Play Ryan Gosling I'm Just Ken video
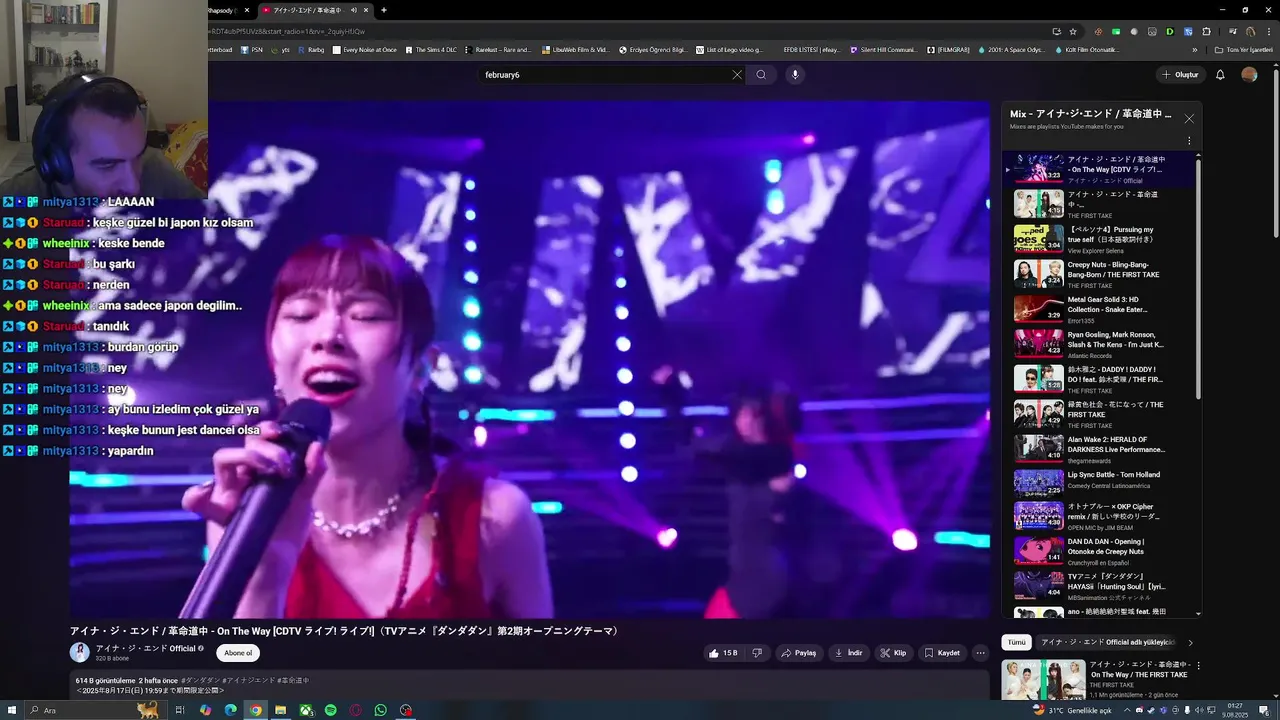 click(x=1090, y=344)
